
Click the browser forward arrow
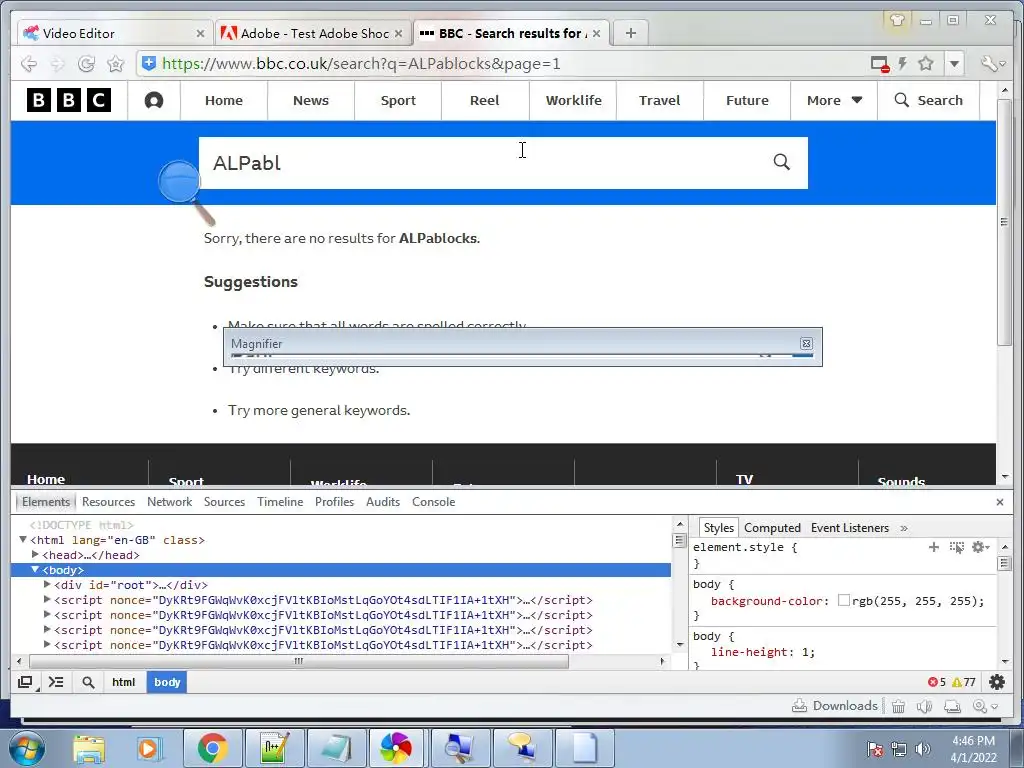click(x=57, y=64)
